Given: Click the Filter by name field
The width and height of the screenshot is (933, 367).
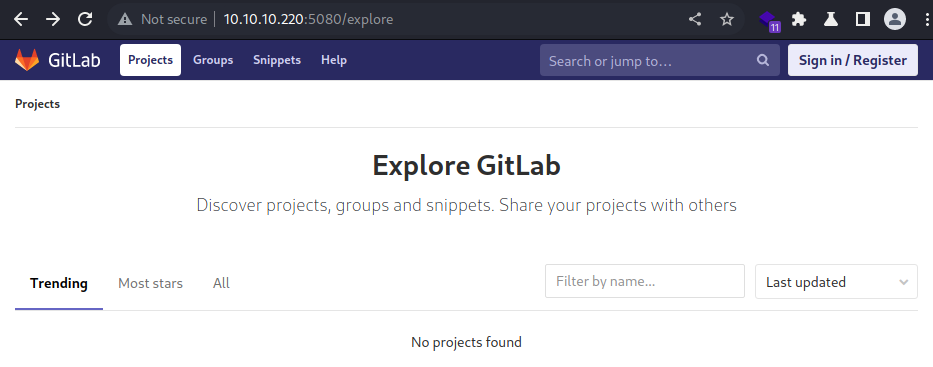Looking at the screenshot, I should [644, 281].
